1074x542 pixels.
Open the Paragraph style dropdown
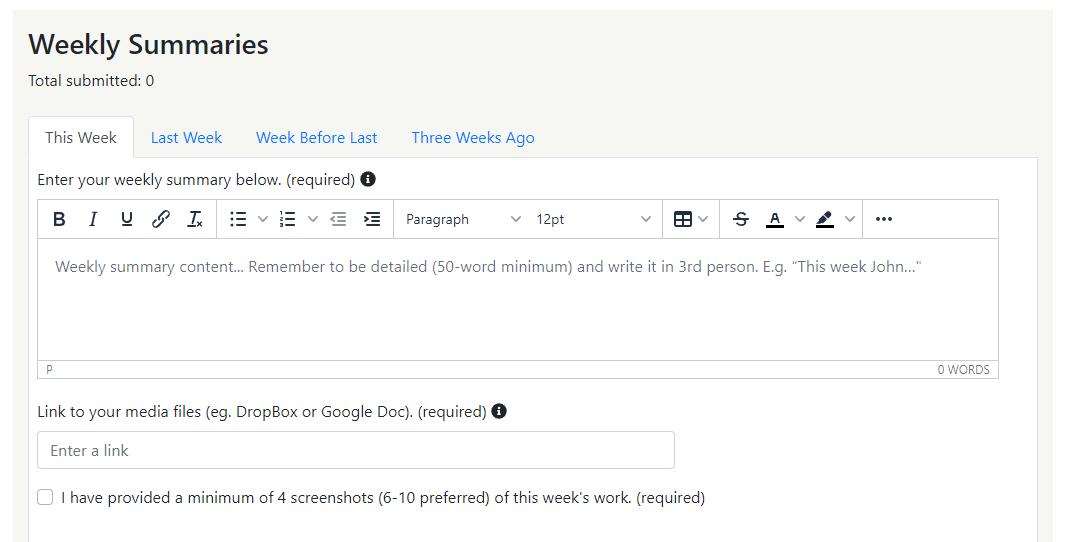coord(463,219)
